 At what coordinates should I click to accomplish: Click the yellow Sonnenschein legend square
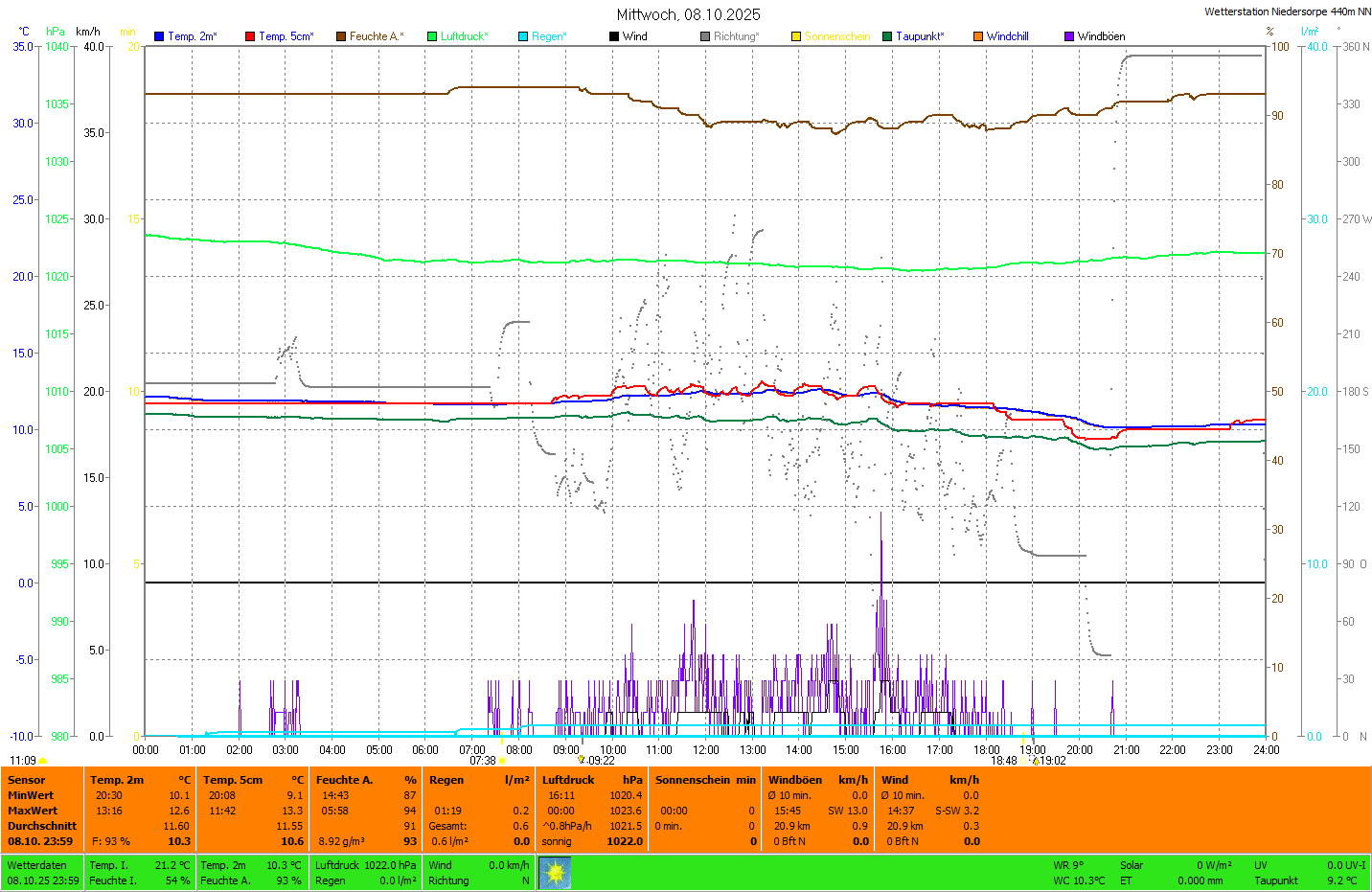[x=796, y=36]
